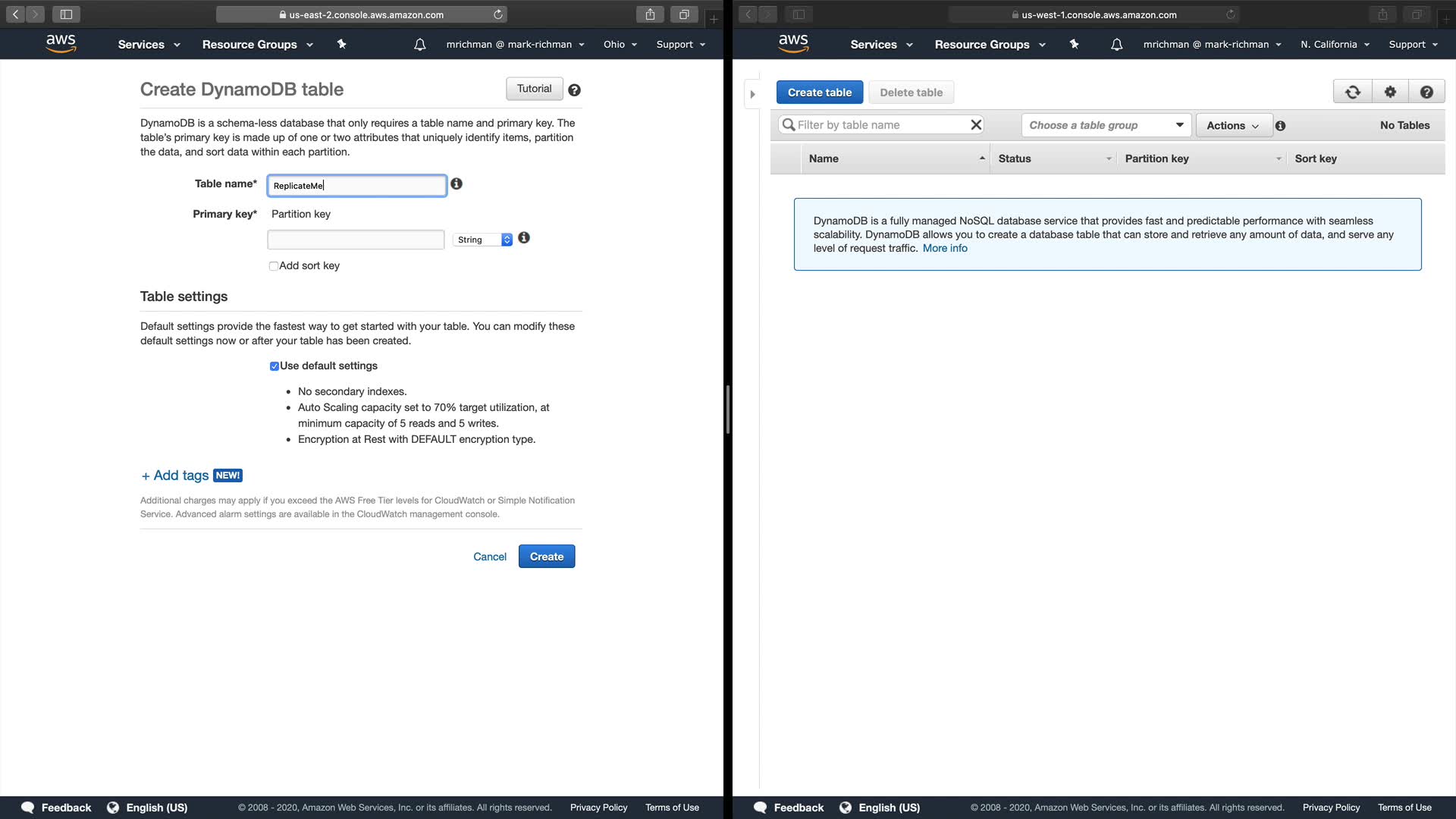The width and height of the screenshot is (1456, 819).
Task: Open the String data type dropdown
Action: point(483,240)
